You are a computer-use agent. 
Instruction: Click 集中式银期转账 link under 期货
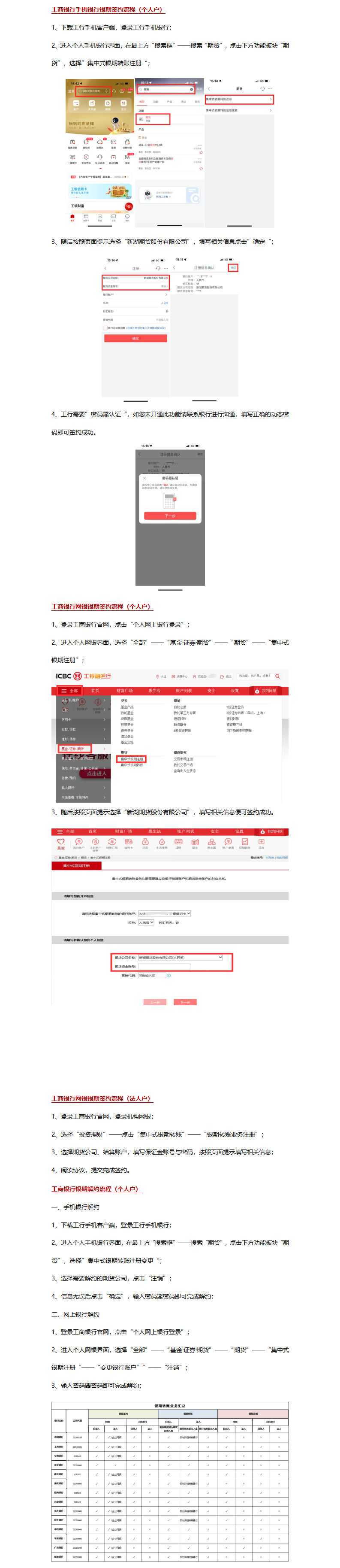pyautogui.click(x=131, y=765)
